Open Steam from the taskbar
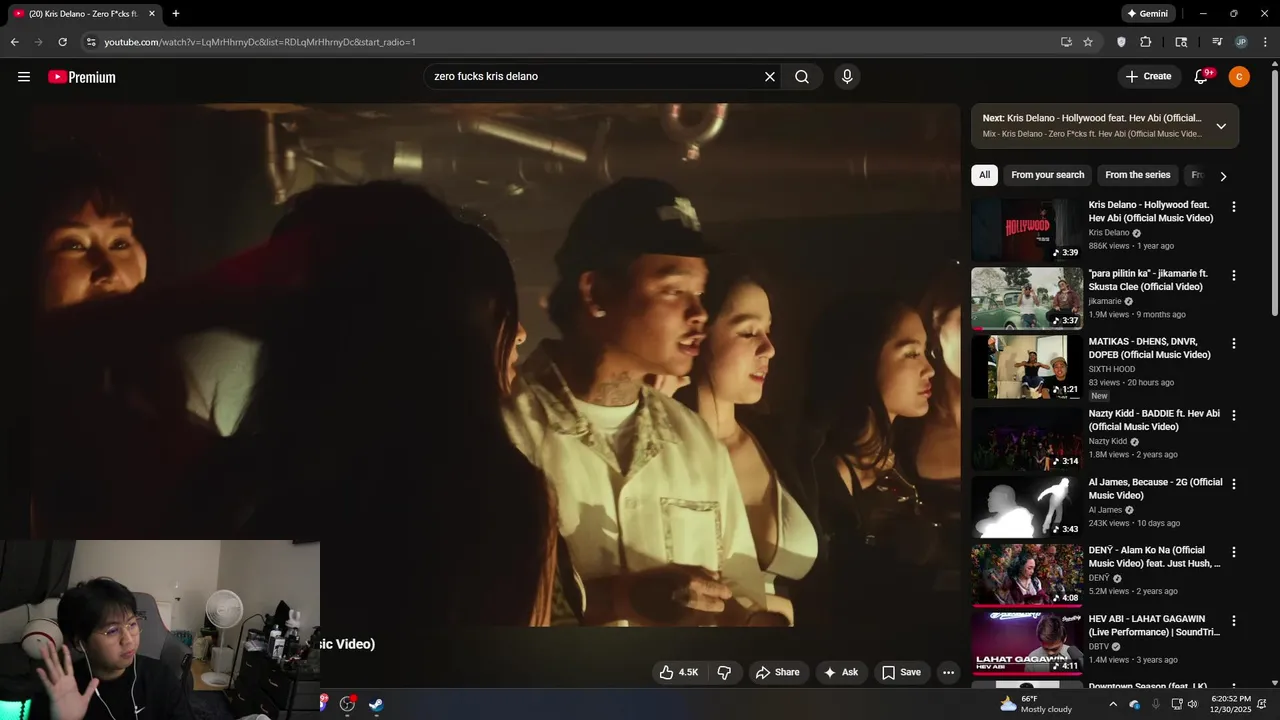This screenshot has height=720, width=1280. point(376,704)
